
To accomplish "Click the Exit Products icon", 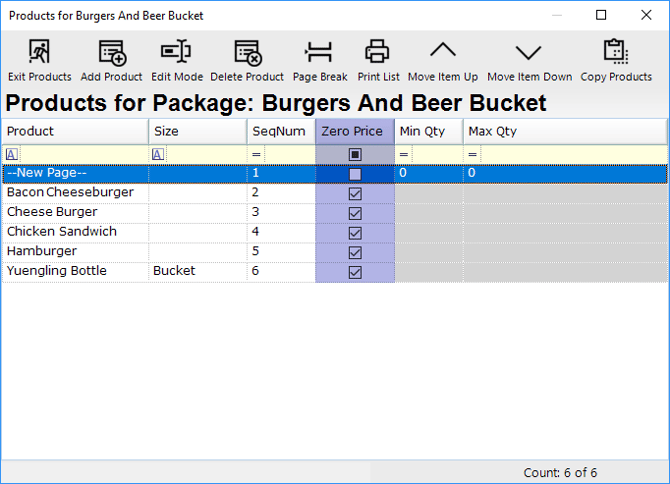I will (x=39, y=52).
